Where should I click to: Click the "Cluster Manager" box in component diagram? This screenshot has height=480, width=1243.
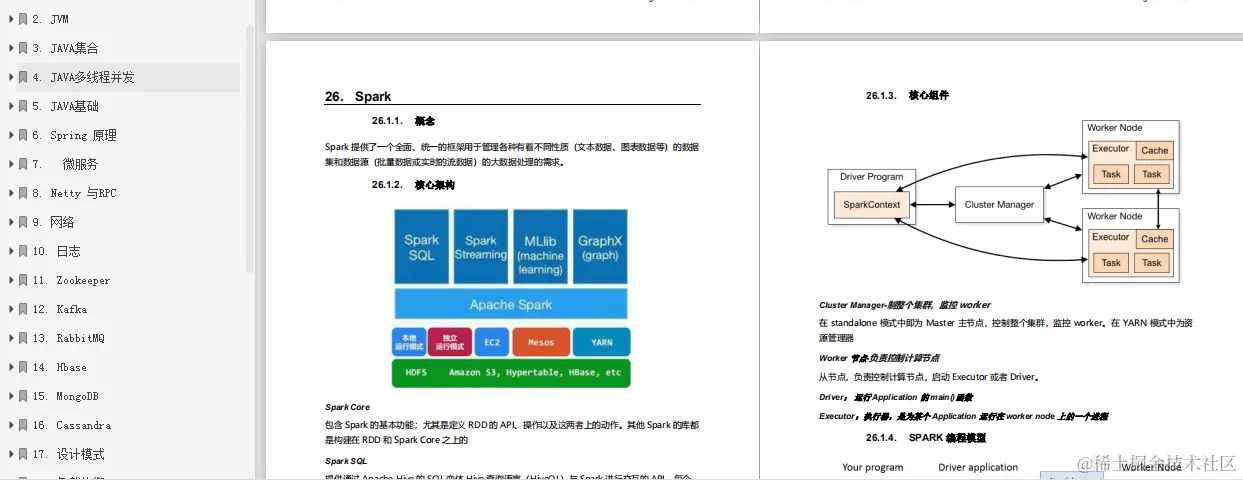(999, 205)
